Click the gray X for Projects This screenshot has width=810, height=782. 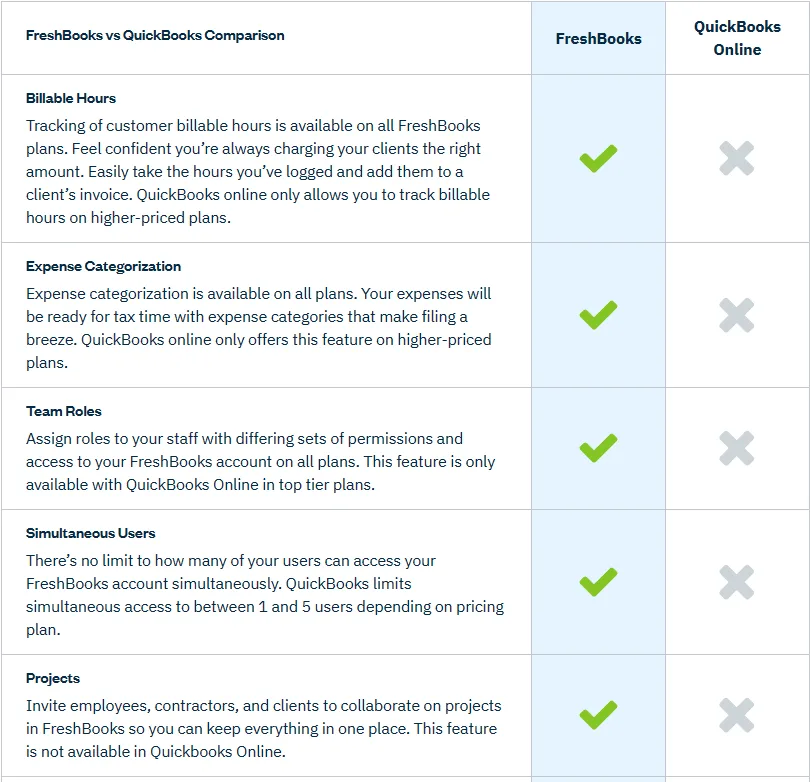click(x=737, y=715)
